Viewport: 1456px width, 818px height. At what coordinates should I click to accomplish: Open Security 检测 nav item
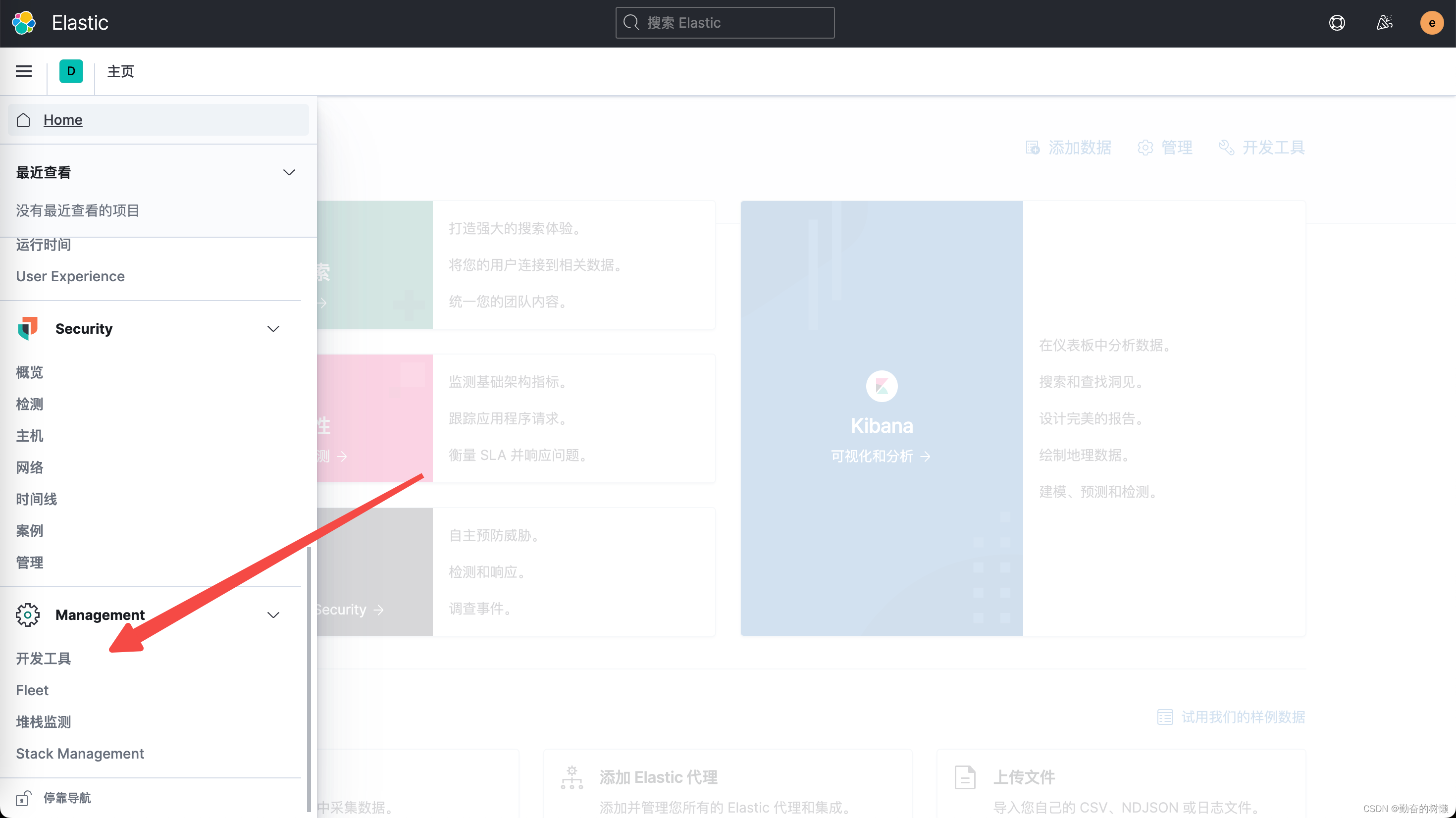pos(29,404)
